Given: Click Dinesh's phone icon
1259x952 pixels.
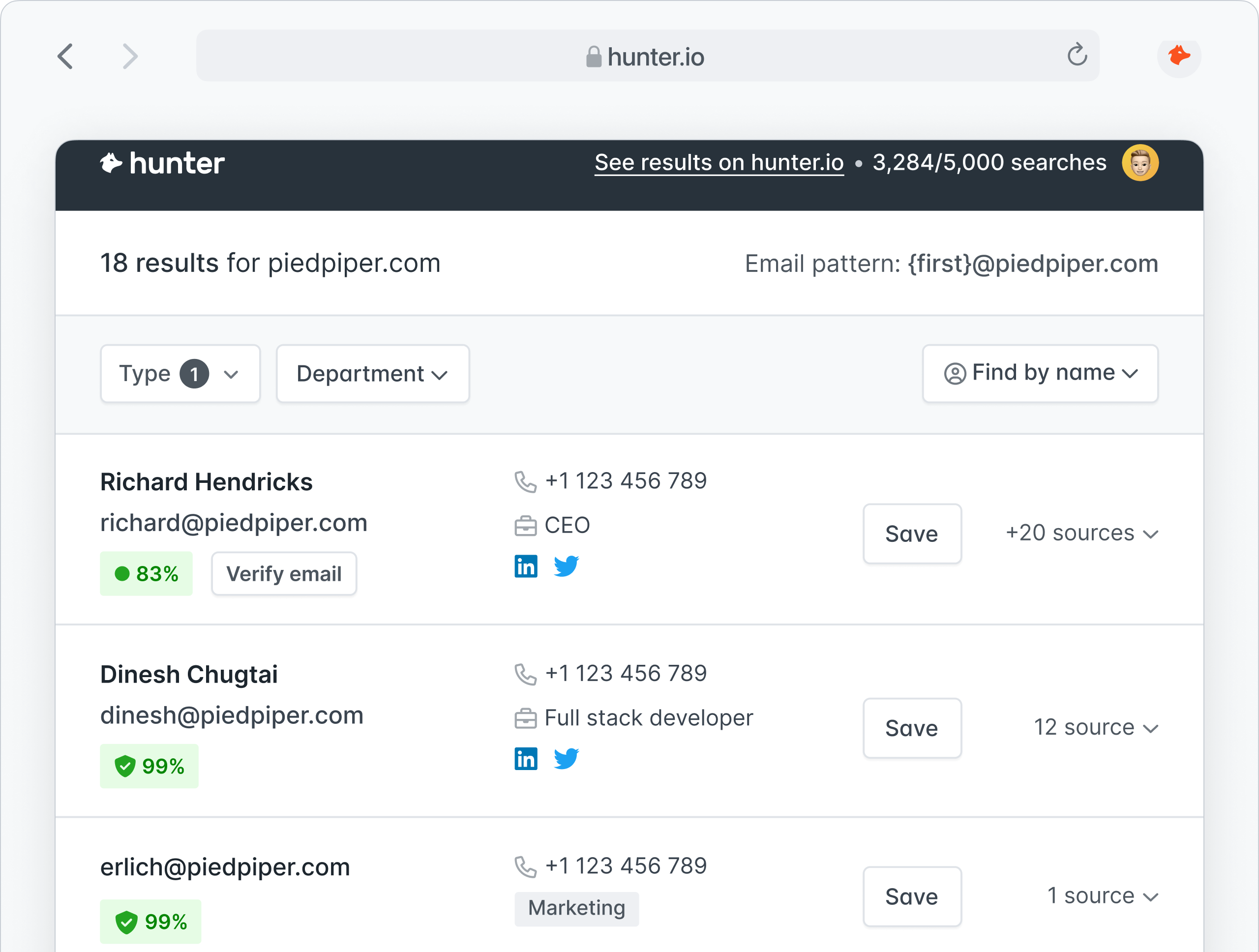Looking at the screenshot, I should click(525, 674).
